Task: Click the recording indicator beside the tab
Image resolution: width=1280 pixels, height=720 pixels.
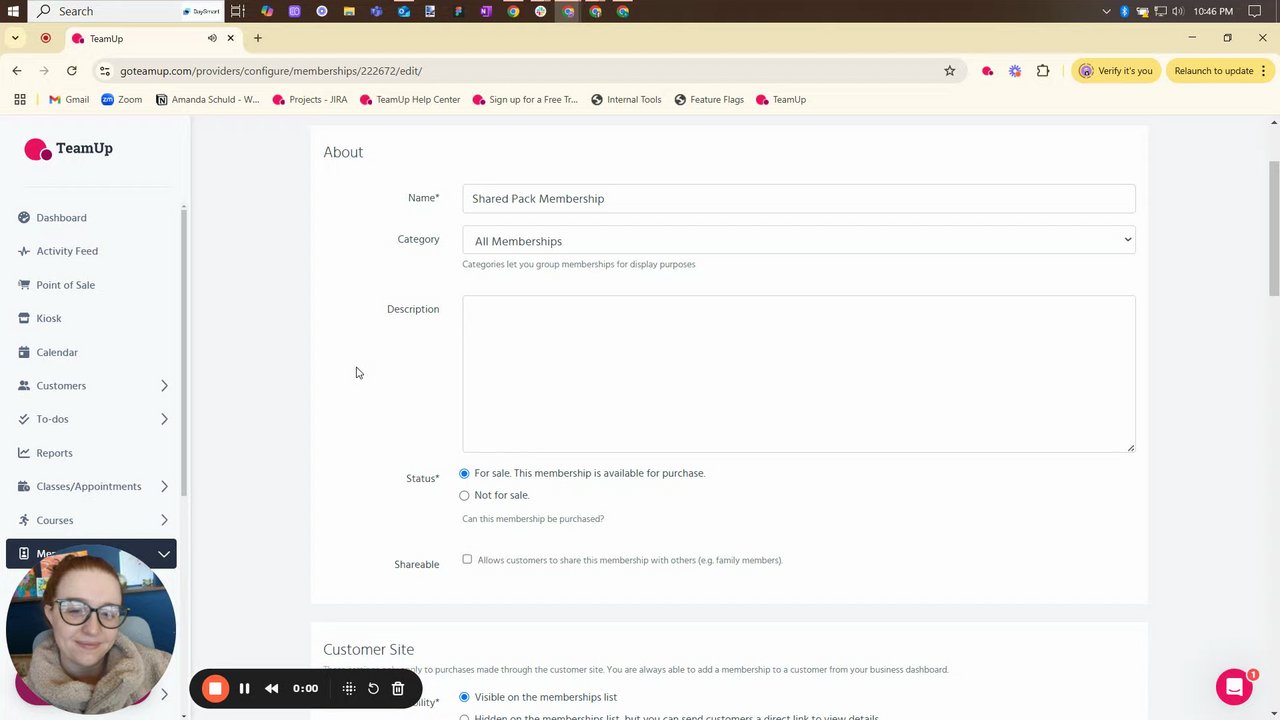Action: tap(45, 38)
